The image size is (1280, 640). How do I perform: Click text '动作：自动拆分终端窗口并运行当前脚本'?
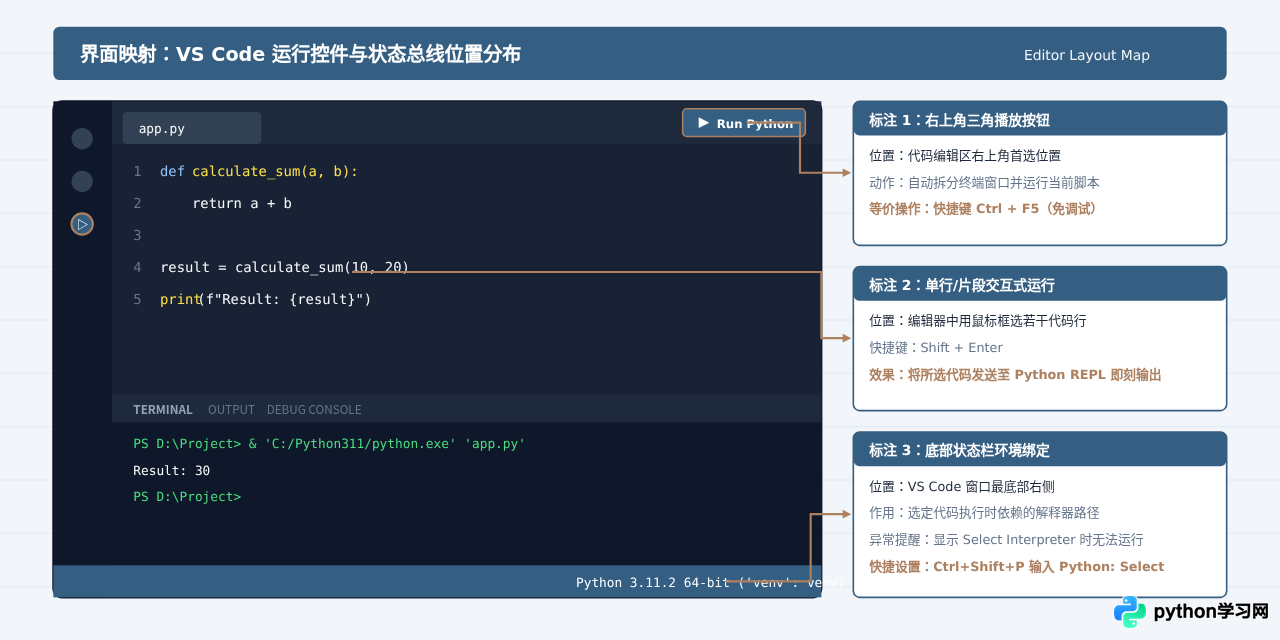point(984,183)
